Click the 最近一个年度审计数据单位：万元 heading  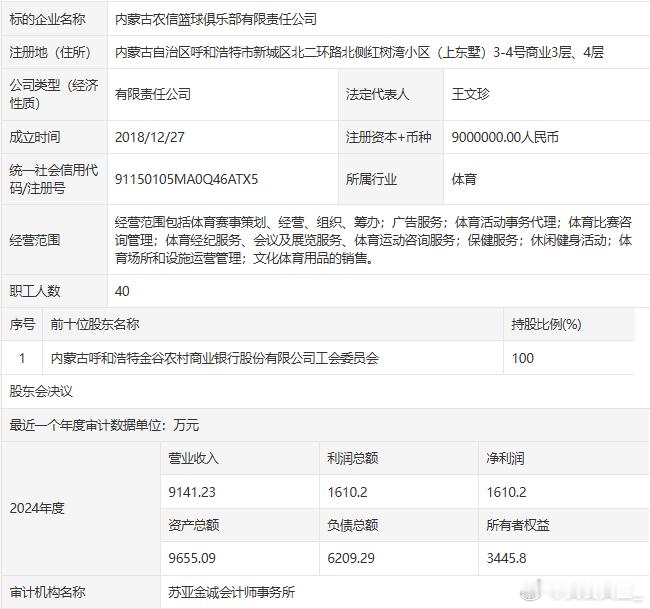104,425
